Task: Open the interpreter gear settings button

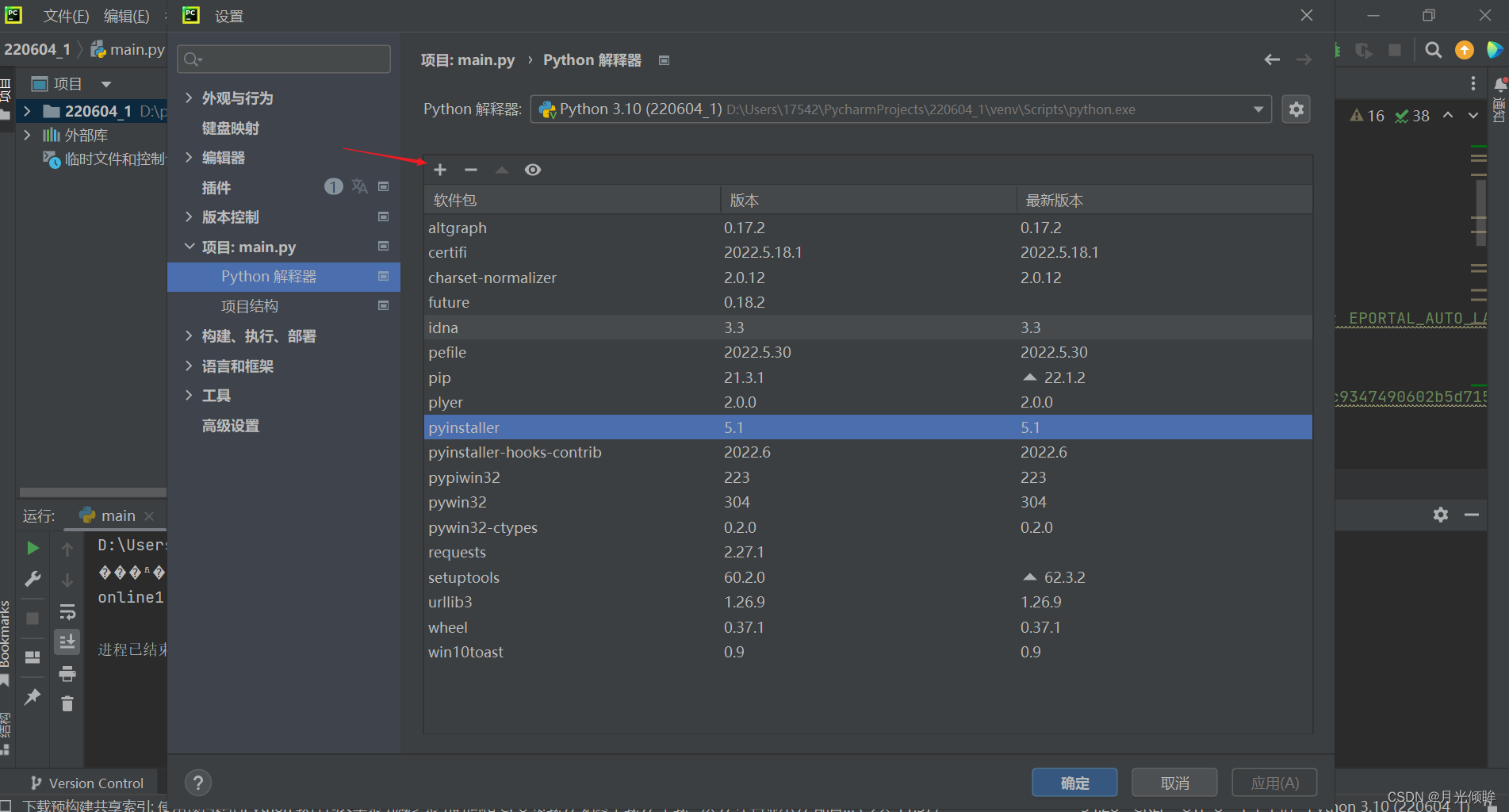Action: (1296, 109)
